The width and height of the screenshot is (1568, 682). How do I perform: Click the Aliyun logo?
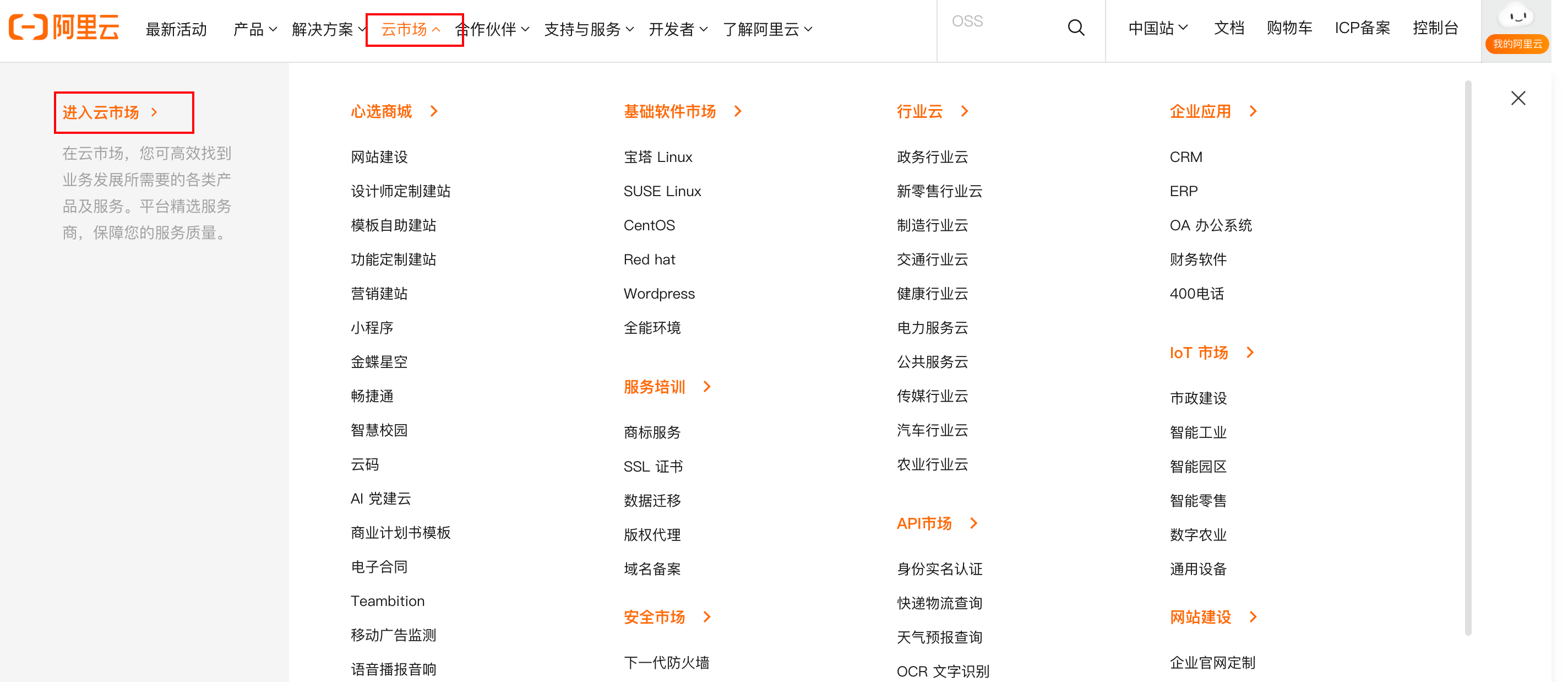pos(64,28)
